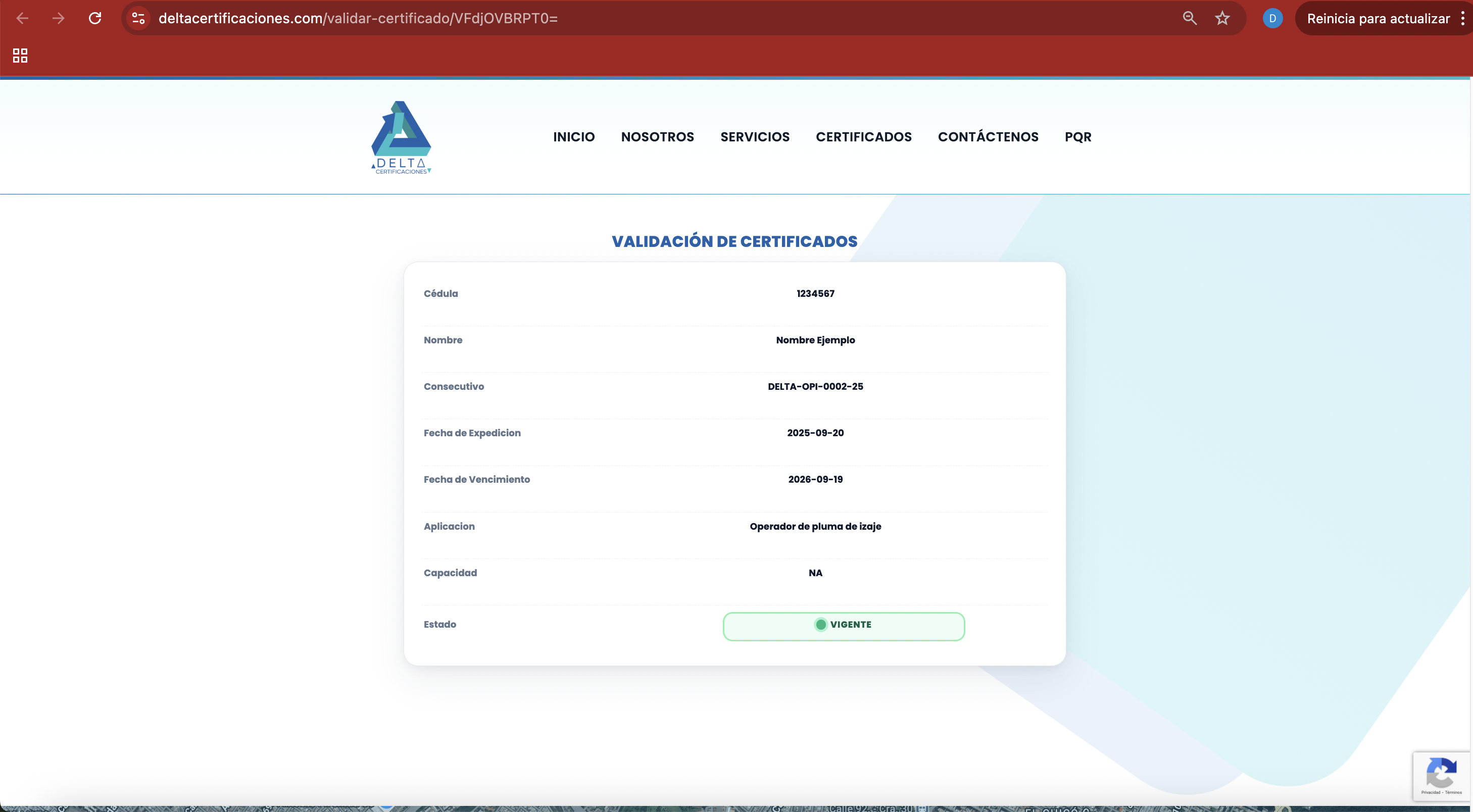Viewport: 1473px width, 812px height.
Task: Open apps grid icon in bookmarks bar
Action: pyautogui.click(x=20, y=56)
